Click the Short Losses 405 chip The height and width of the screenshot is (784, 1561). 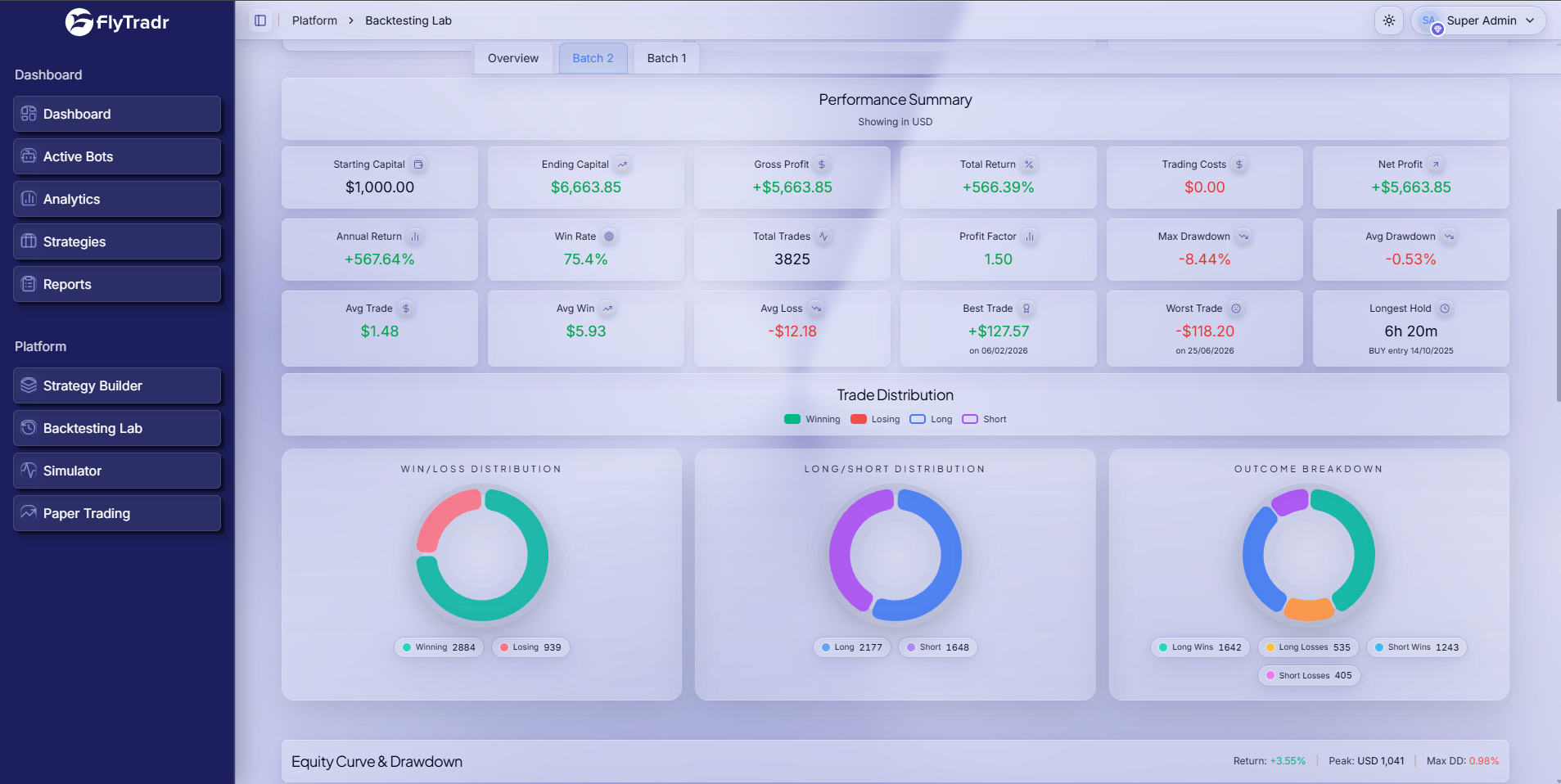click(1309, 676)
